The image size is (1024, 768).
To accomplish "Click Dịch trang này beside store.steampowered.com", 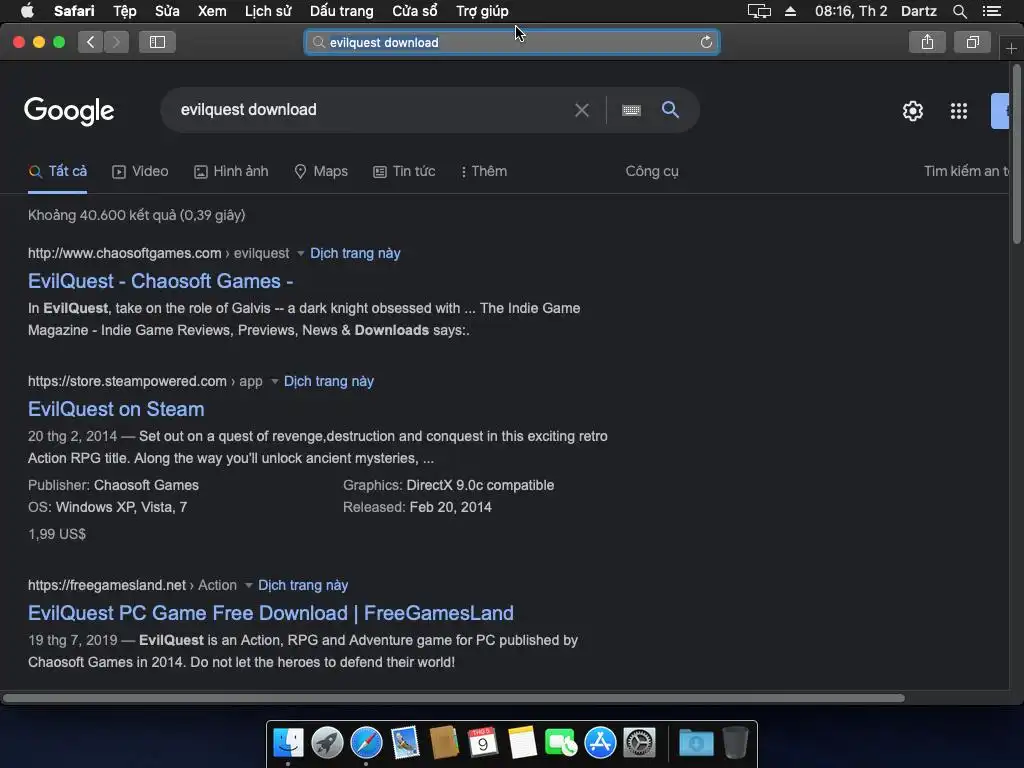I will pos(328,381).
